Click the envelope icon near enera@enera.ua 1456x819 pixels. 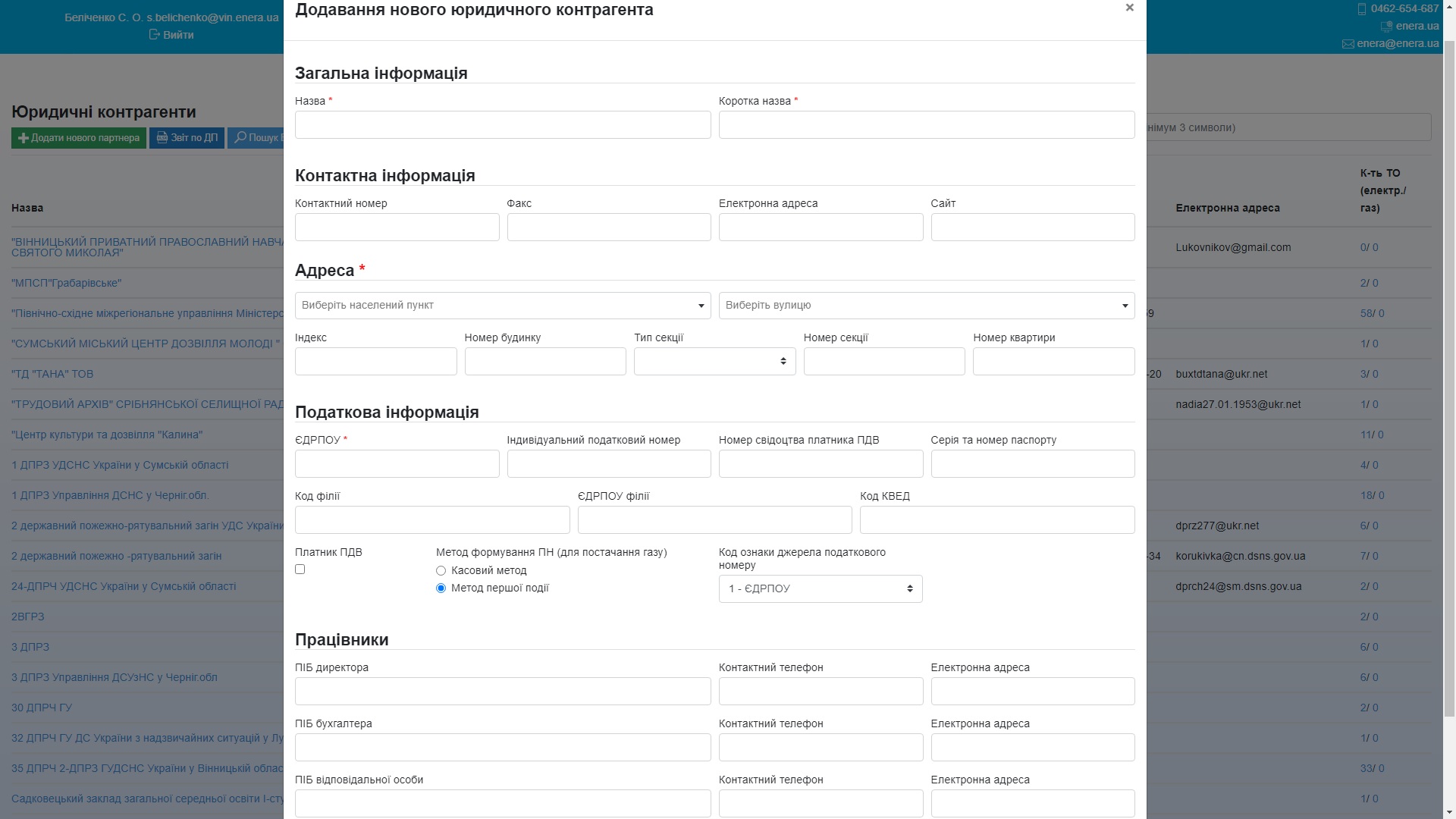pos(1348,44)
